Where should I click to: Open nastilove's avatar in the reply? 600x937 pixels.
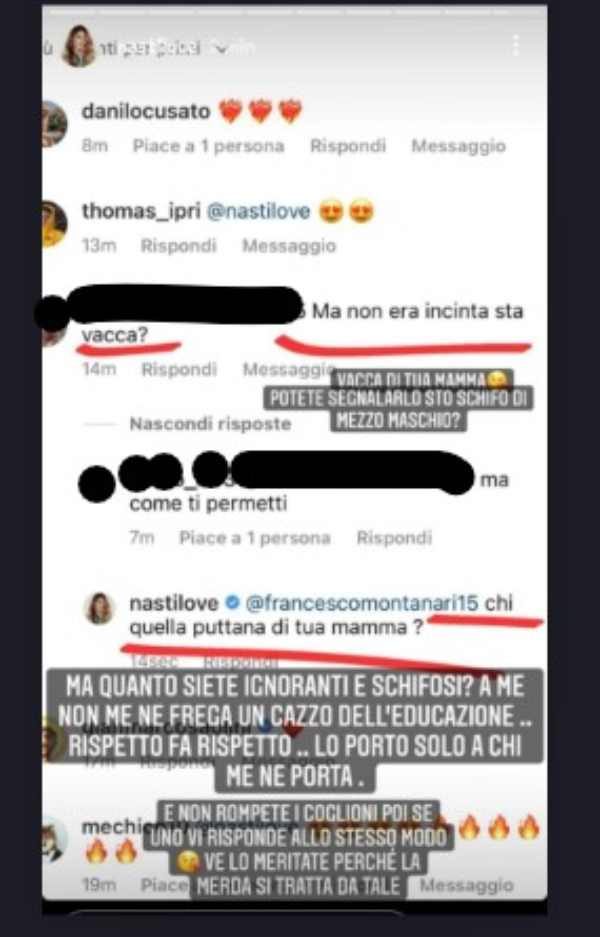point(99,609)
